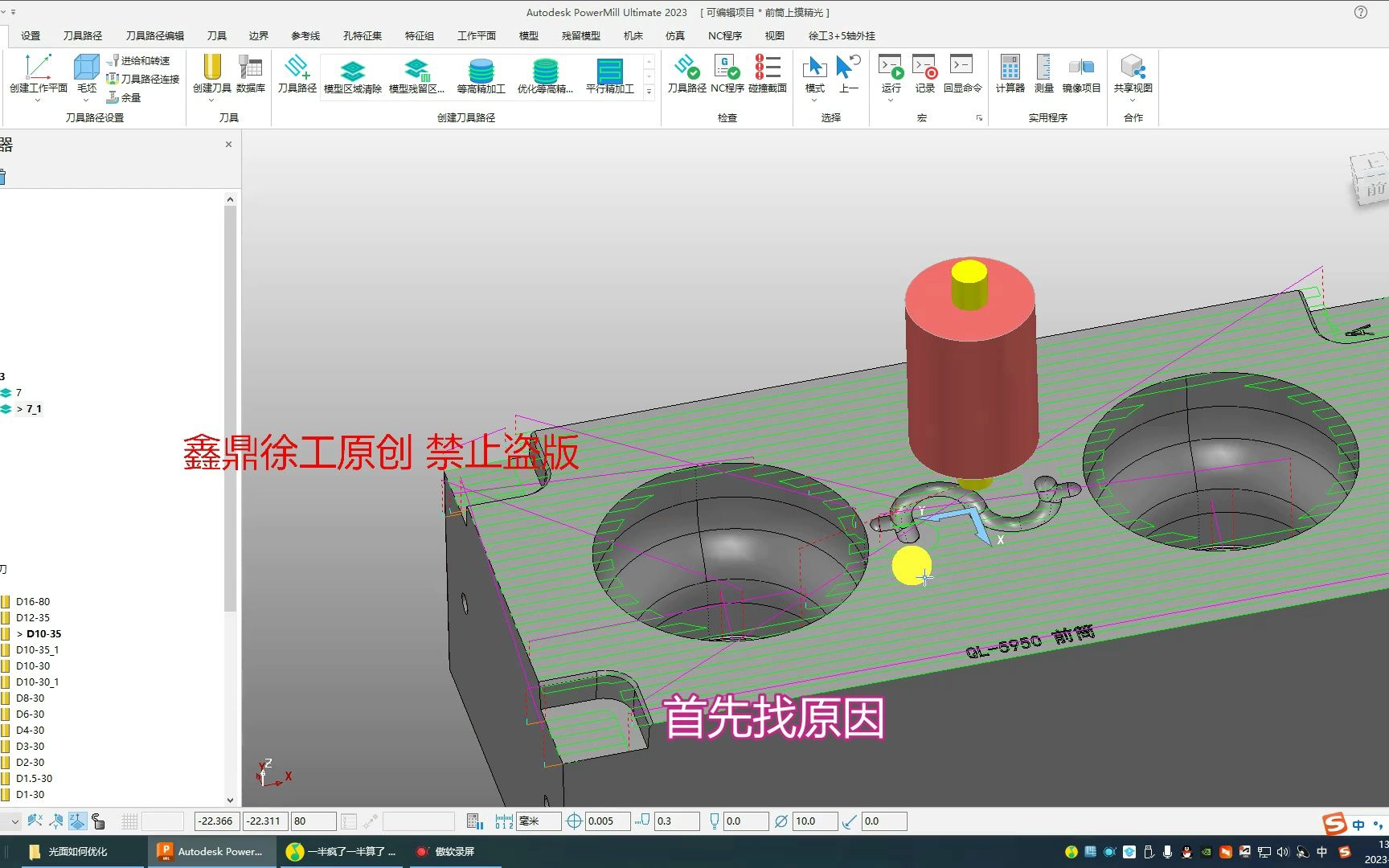The height and width of the screenshot is (868, 1389).
Task: Click the explorer scrollbar down arrow
Action: coord(230,800)
